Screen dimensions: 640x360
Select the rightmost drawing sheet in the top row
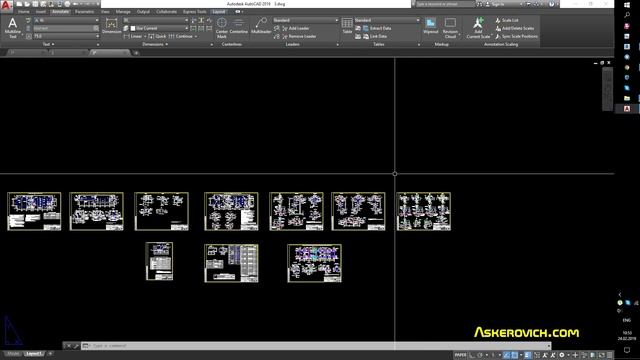point(423,211)
